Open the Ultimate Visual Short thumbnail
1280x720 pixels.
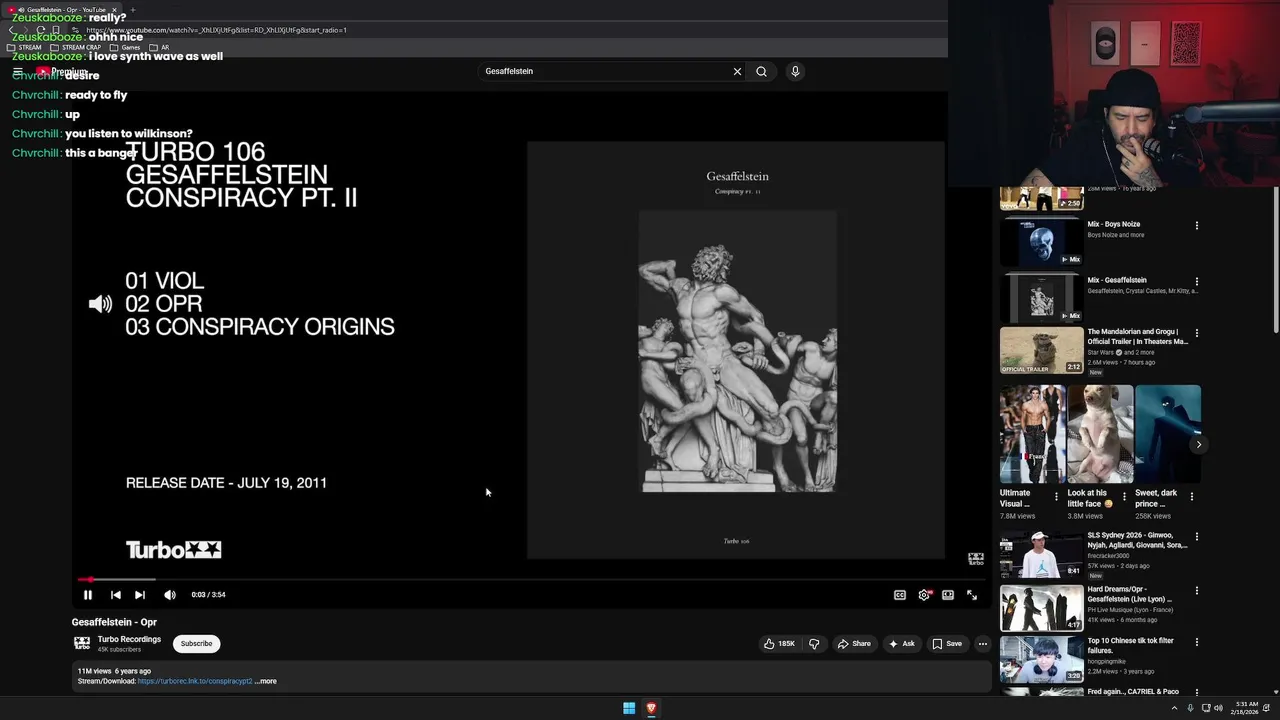click(1032, 434)
